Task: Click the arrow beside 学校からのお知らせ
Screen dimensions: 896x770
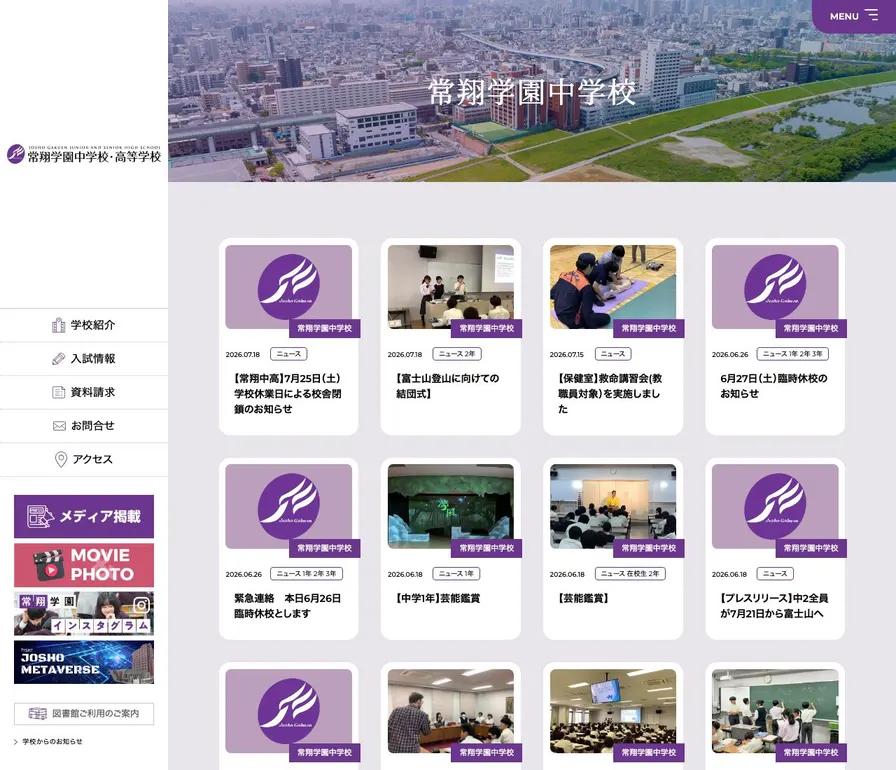Action: coord(15,742)
